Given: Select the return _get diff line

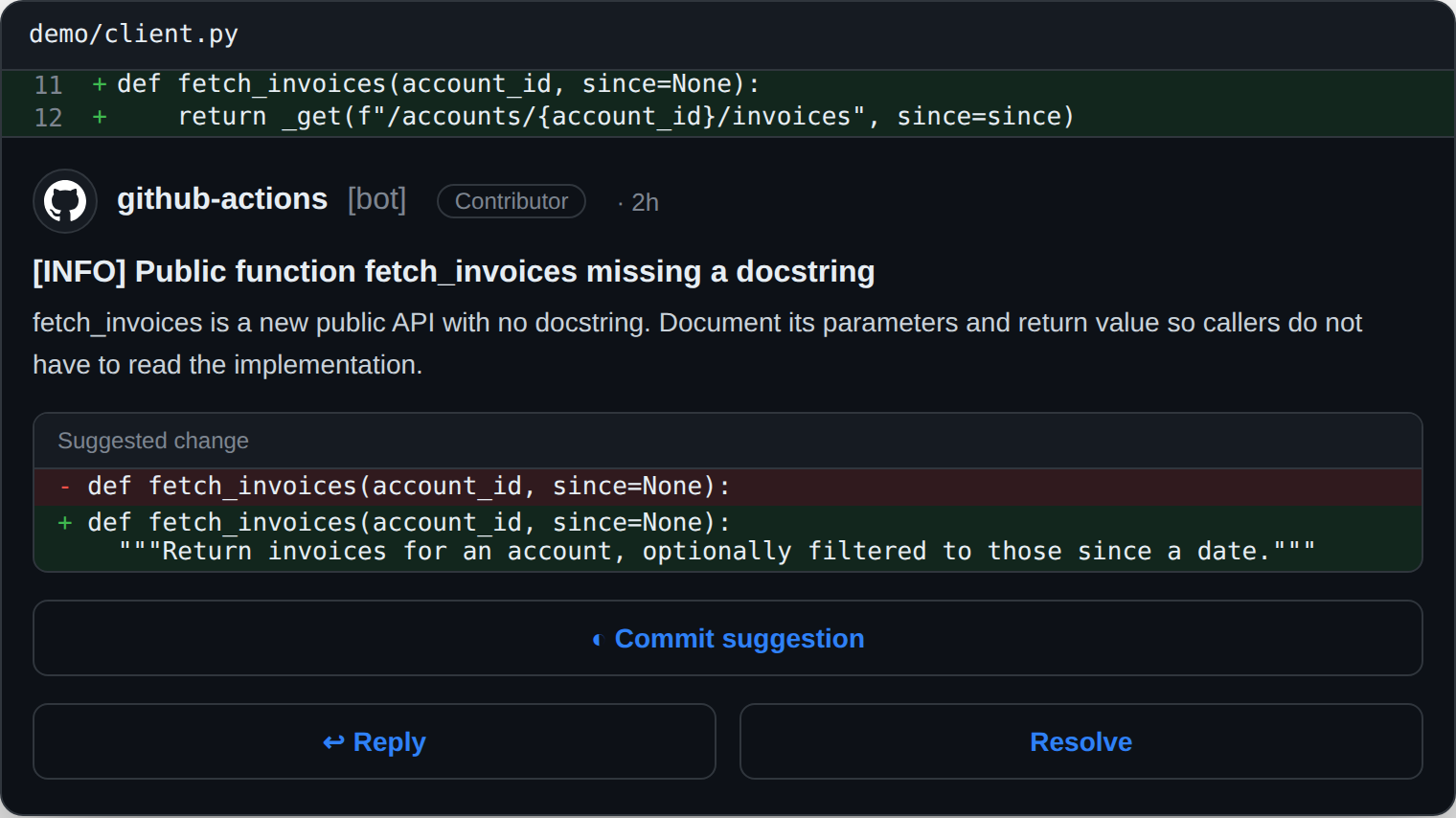Looking at the screenshot, I should tap(728, 118).
